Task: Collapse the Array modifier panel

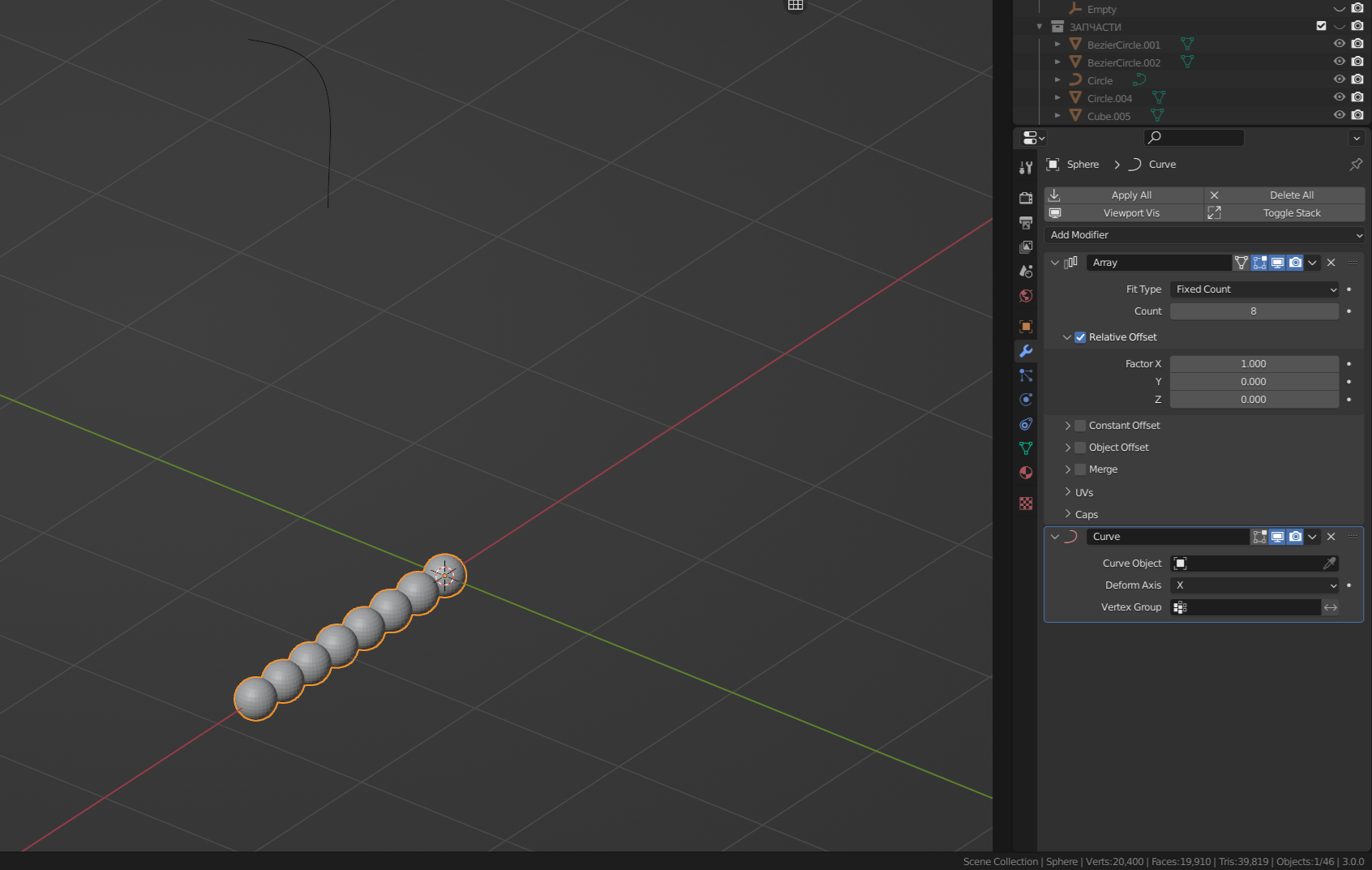Action: [1055, 263]
